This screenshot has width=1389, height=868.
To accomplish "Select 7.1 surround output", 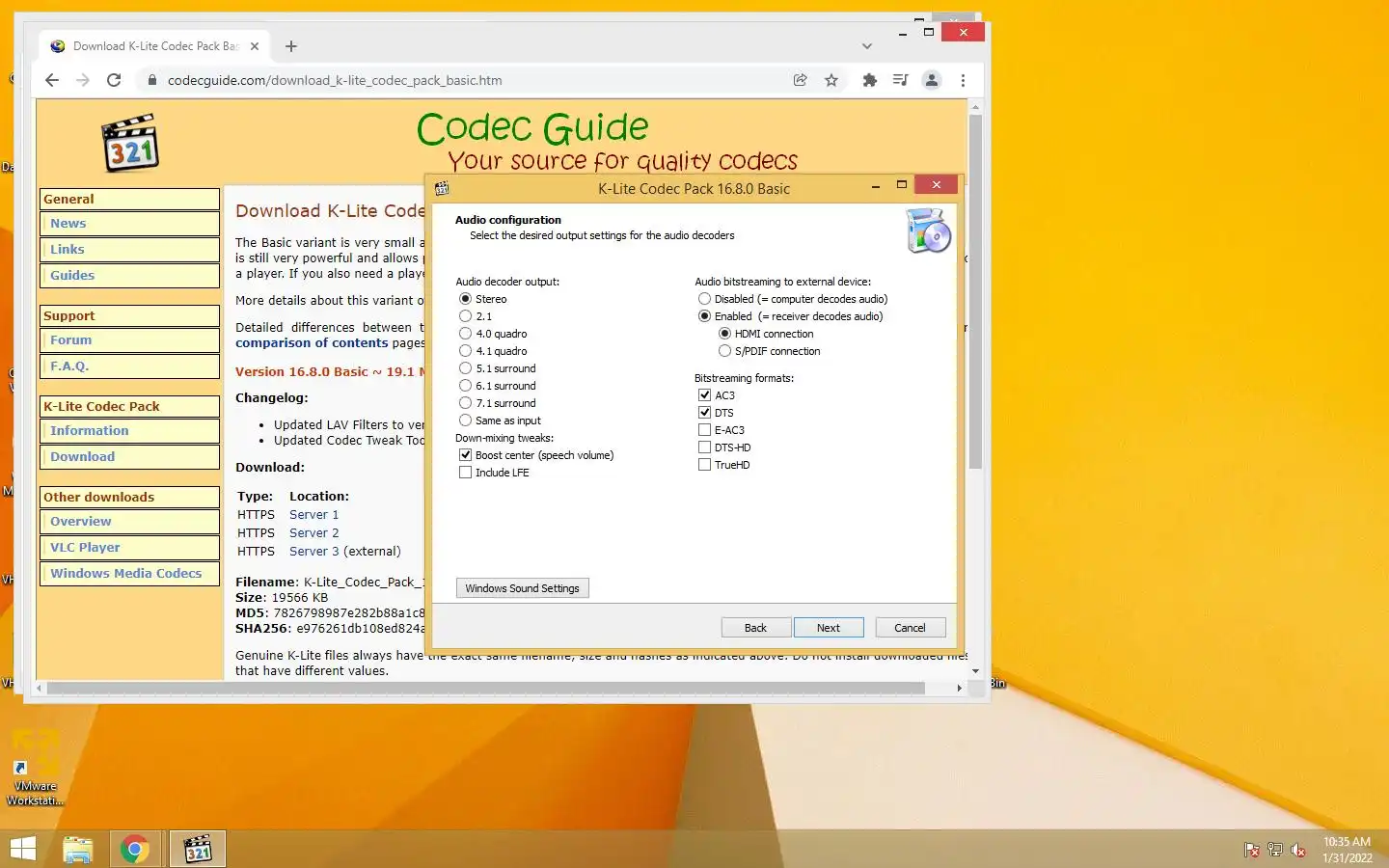I will (x=498, y=403).
